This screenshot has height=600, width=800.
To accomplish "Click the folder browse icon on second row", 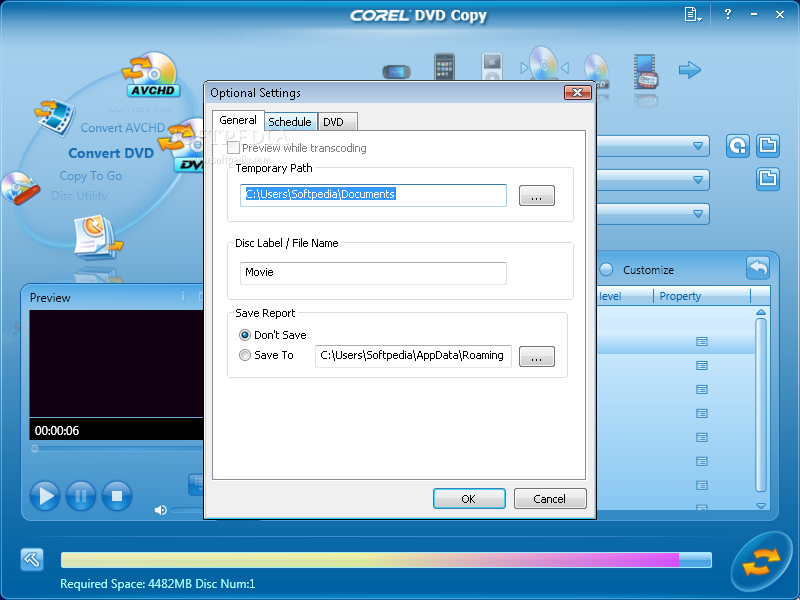I will [768, 179].
